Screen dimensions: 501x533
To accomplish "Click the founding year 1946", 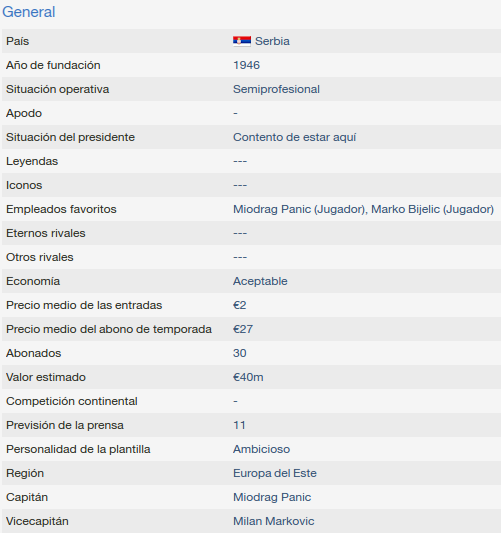I will [246, 65].
